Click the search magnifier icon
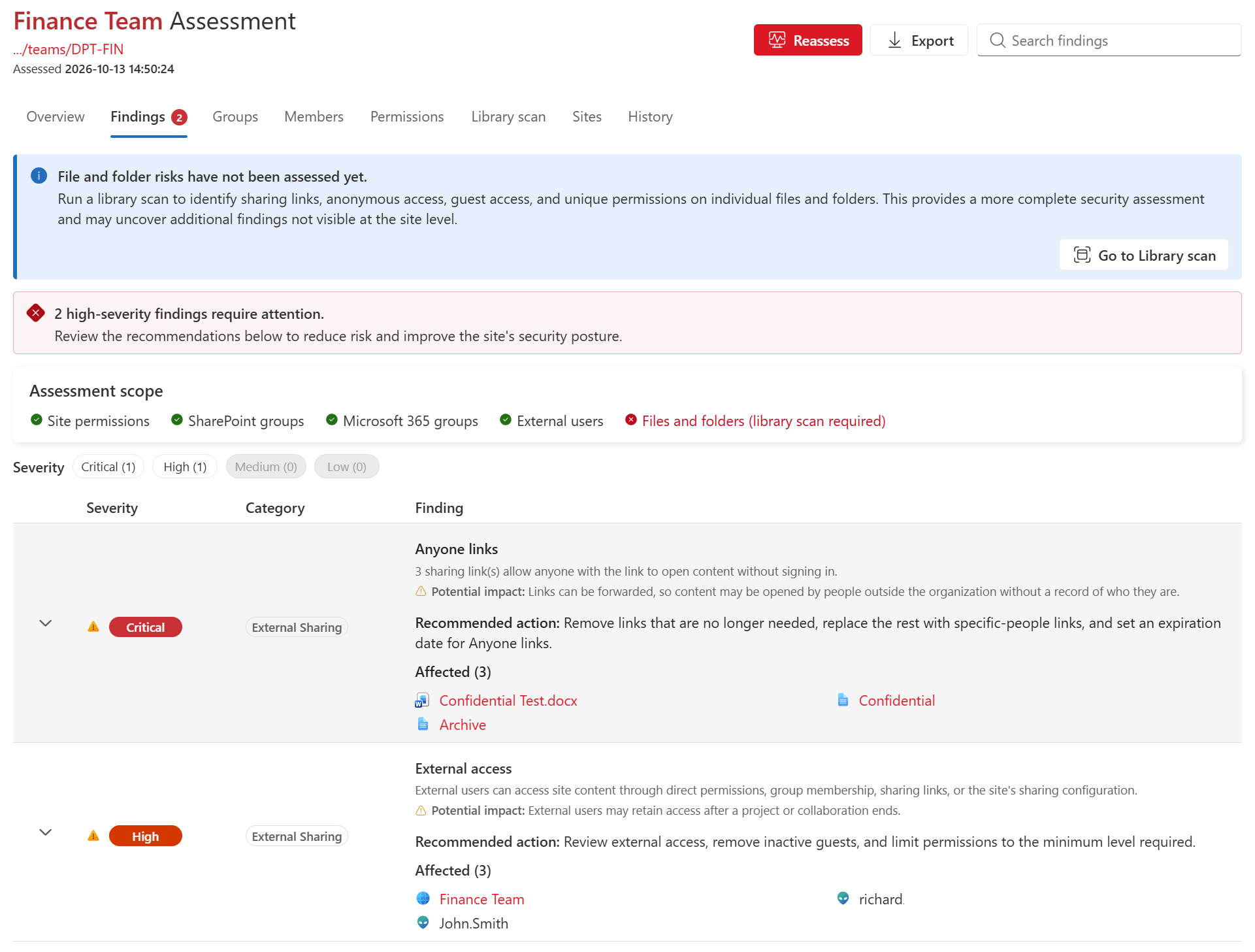The height and width of the screenshot is (952, 1255). pos(997,40)
